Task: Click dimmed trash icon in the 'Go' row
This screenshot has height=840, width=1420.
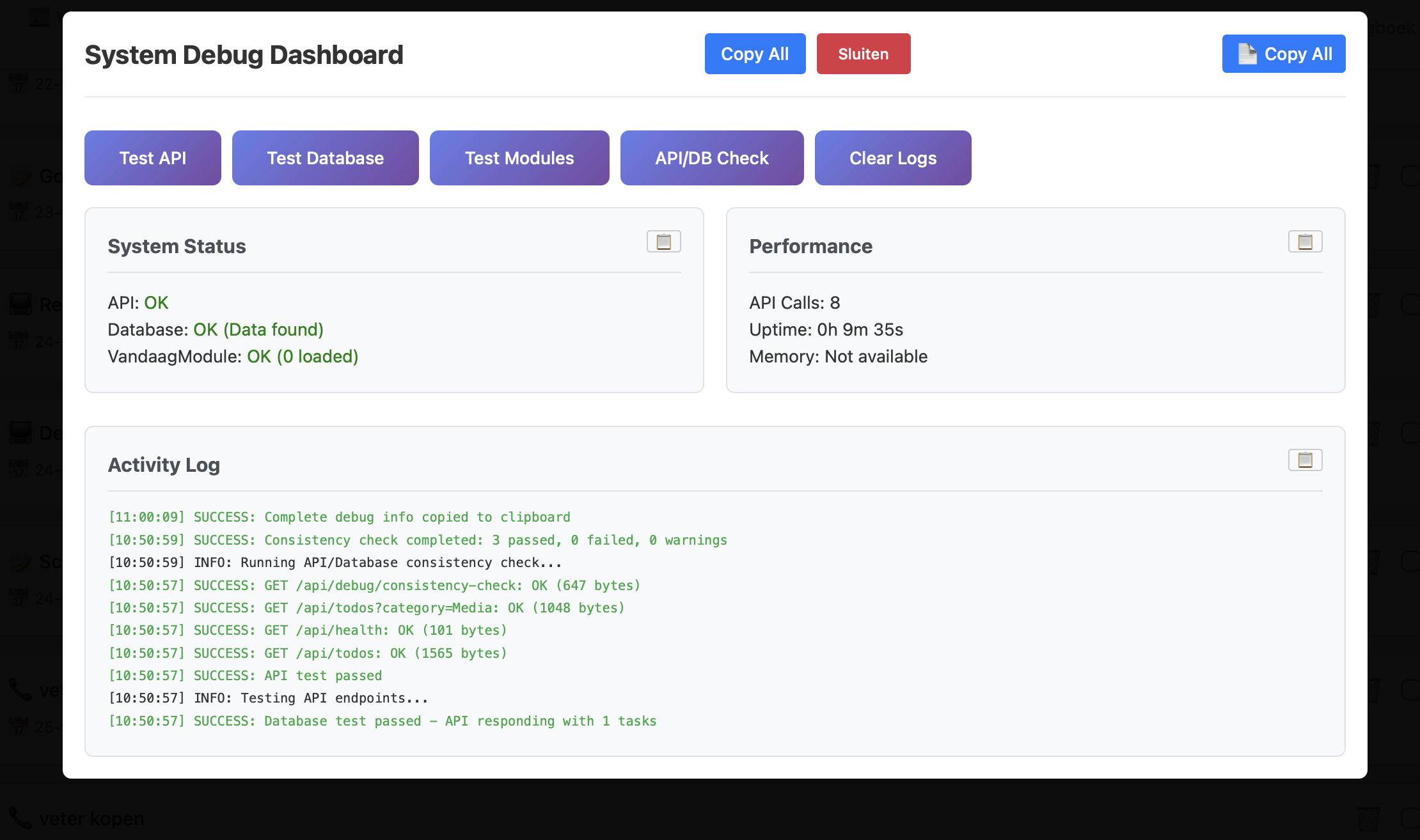Action: click(1373, 176)
